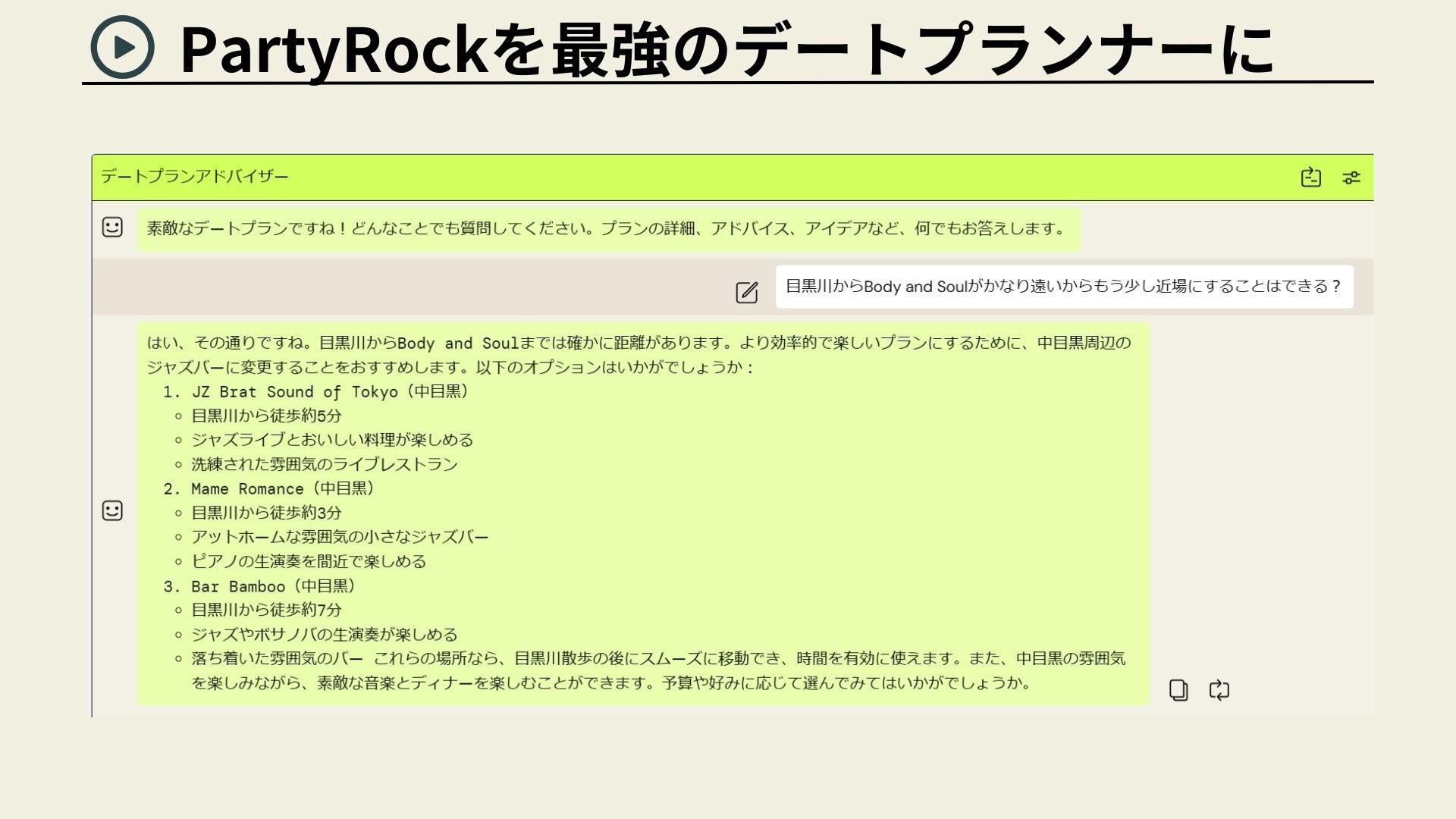Click the 洗練された雰囲気のライブレストラン line
1456x819 pixels.
(325, 464)
